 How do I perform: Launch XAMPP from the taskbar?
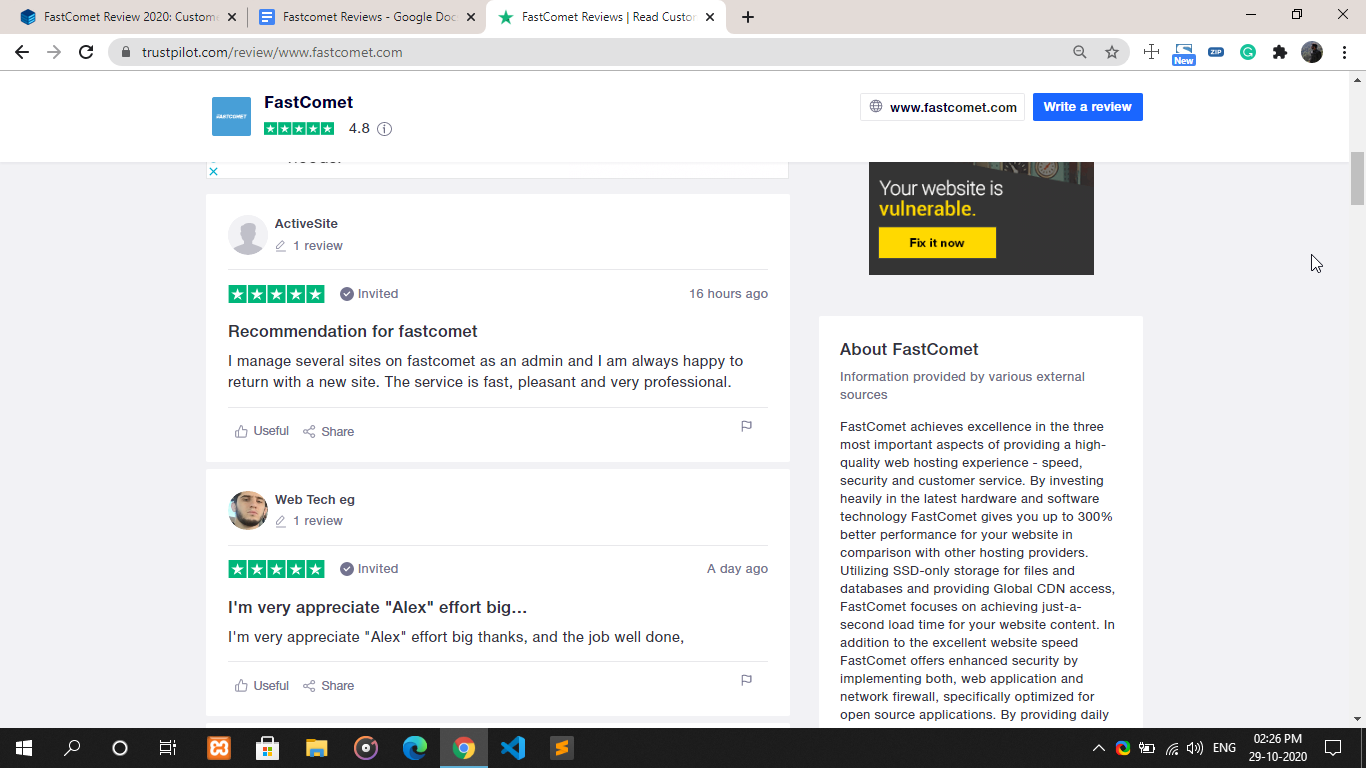point(219,748)
